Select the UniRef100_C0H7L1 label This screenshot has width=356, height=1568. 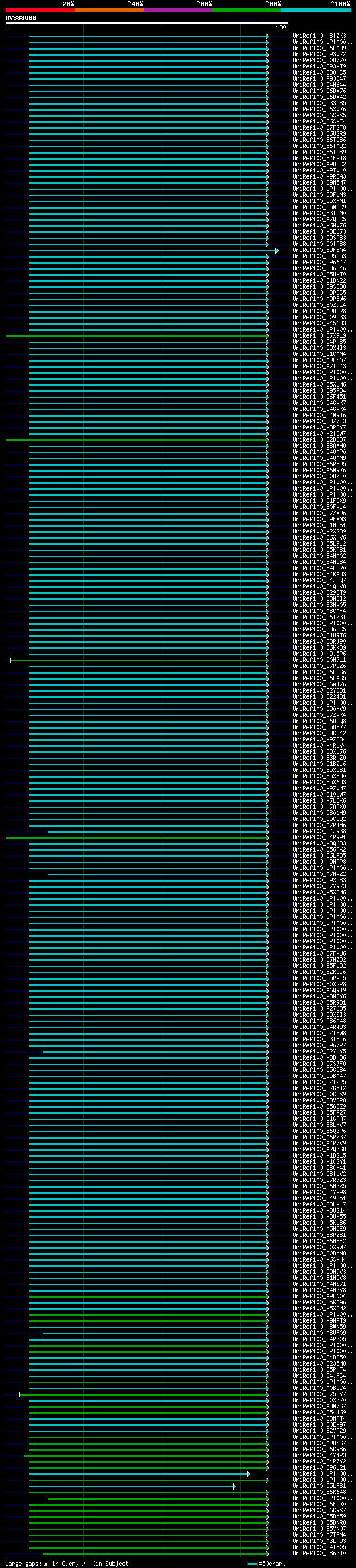319,660
